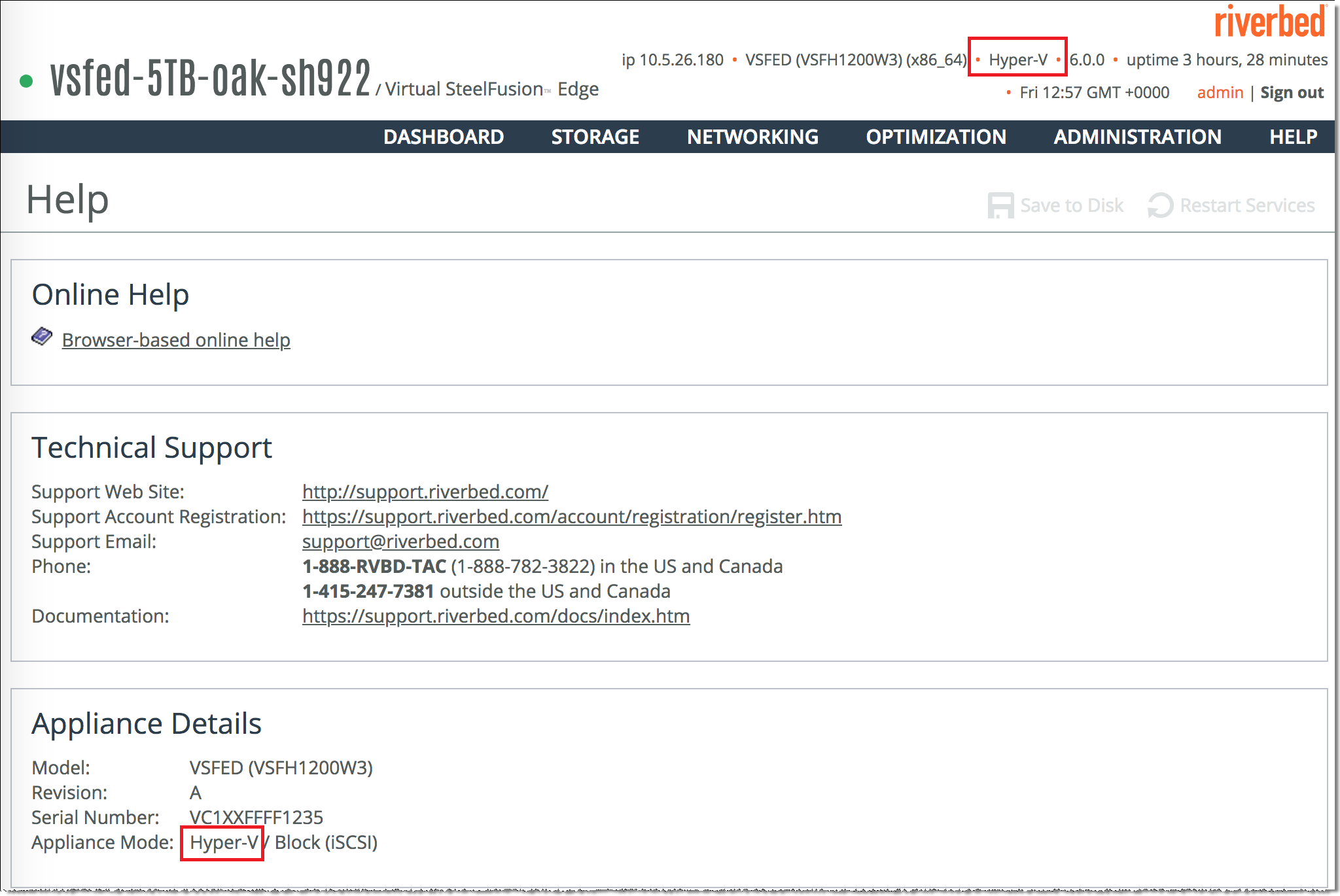Click the Technical Support heading
The width and height of the screenshot is (1340, 896).
(152, 448)
